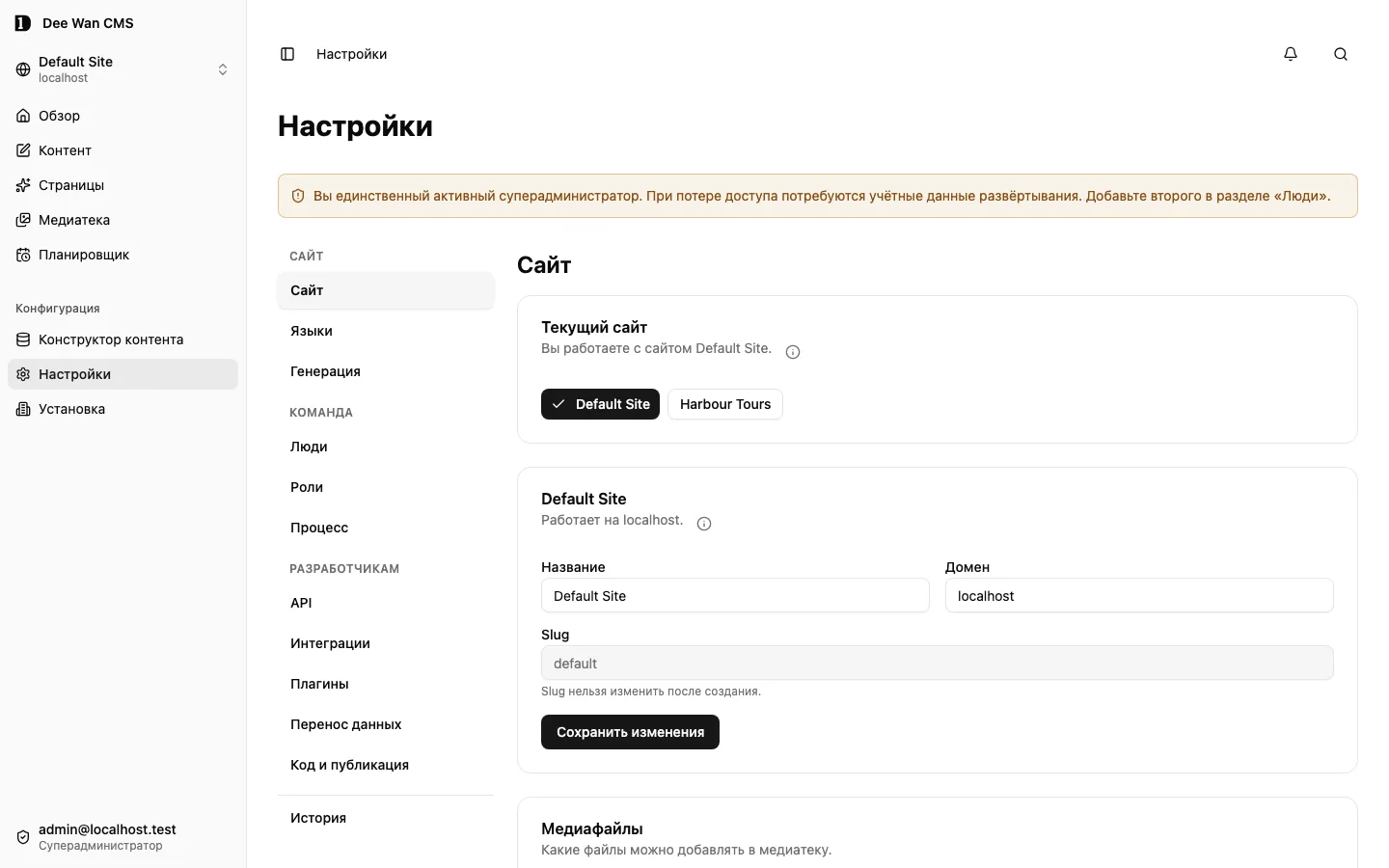Open the Плагины settings section

(386, 684)
